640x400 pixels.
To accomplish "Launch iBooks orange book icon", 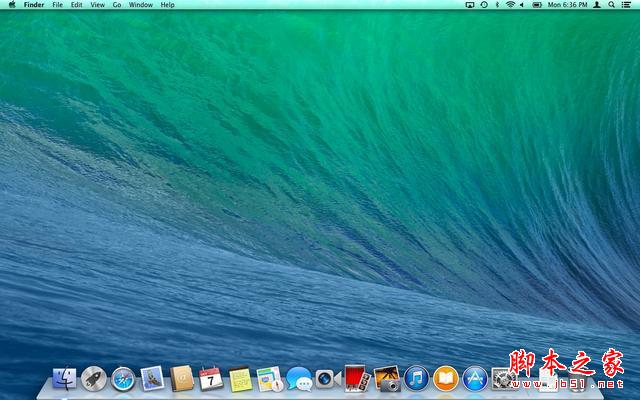I will (446, 378).
